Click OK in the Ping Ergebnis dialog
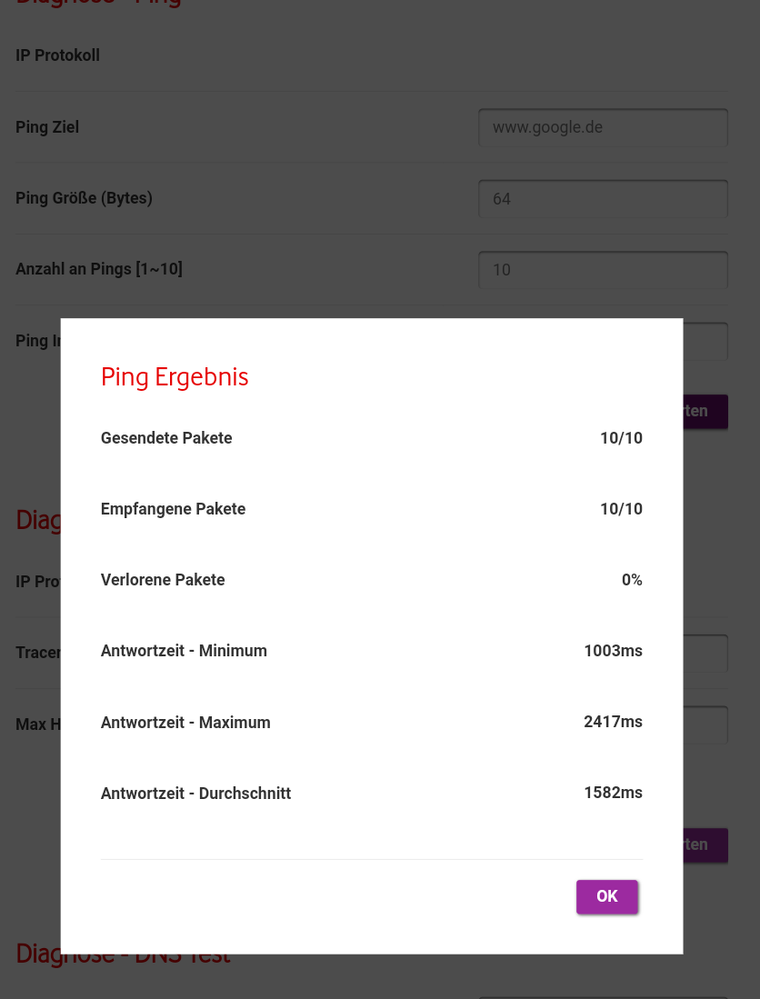Screen dimensions: 760x999 pos(606,896)
